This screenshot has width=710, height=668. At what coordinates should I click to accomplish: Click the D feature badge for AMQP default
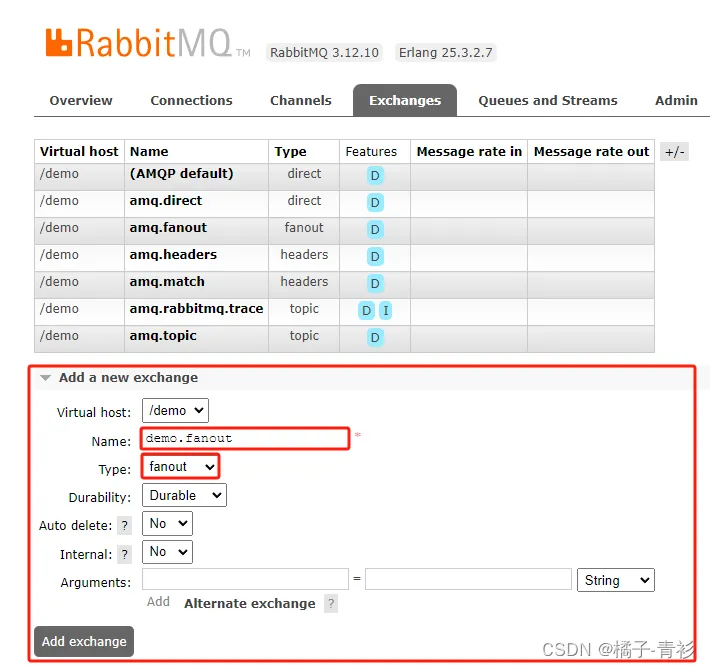[x=375, y=176]
